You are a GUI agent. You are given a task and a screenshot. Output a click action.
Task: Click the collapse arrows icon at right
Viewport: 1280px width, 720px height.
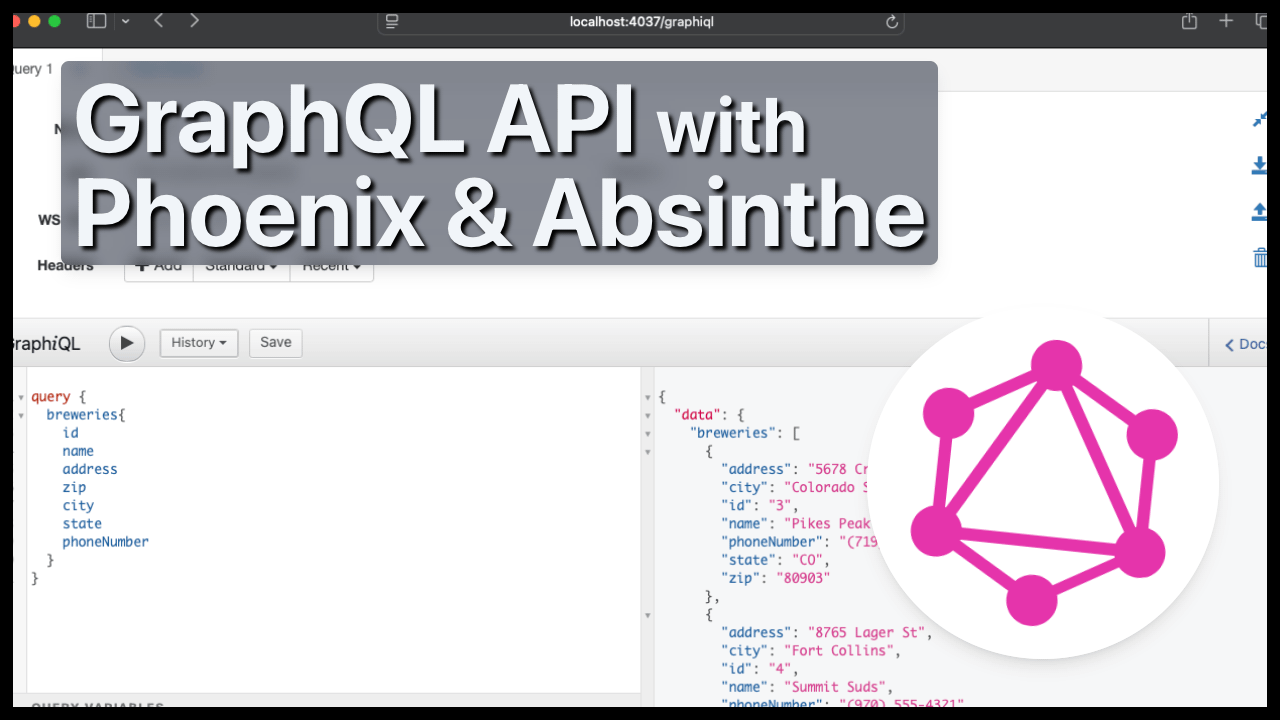point(1260,118)
